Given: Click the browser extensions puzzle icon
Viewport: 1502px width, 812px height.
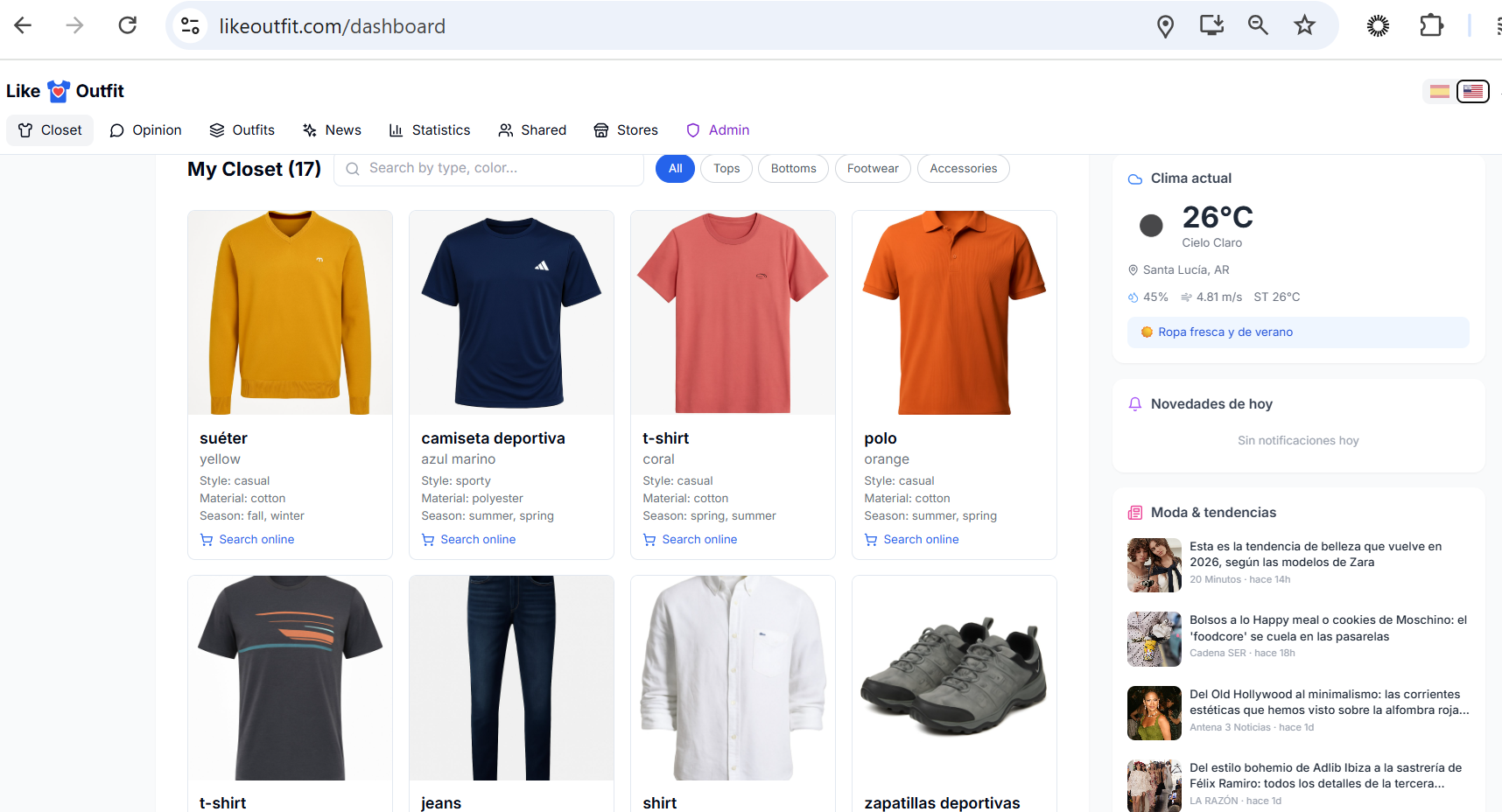Looking at the screenshot, I should click(x=1432, y=24).
